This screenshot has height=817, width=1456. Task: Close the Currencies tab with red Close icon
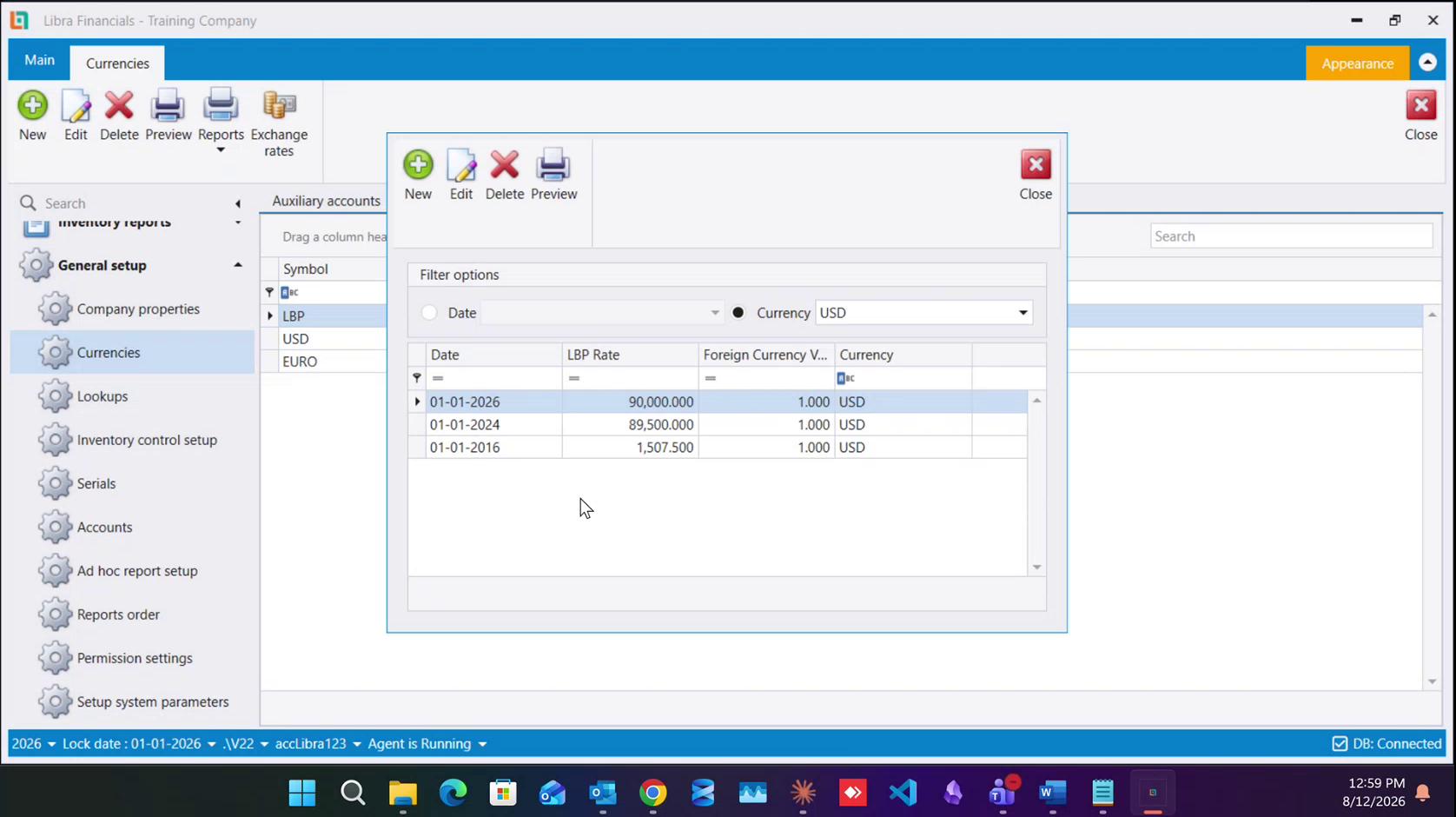pos(1421,106)
